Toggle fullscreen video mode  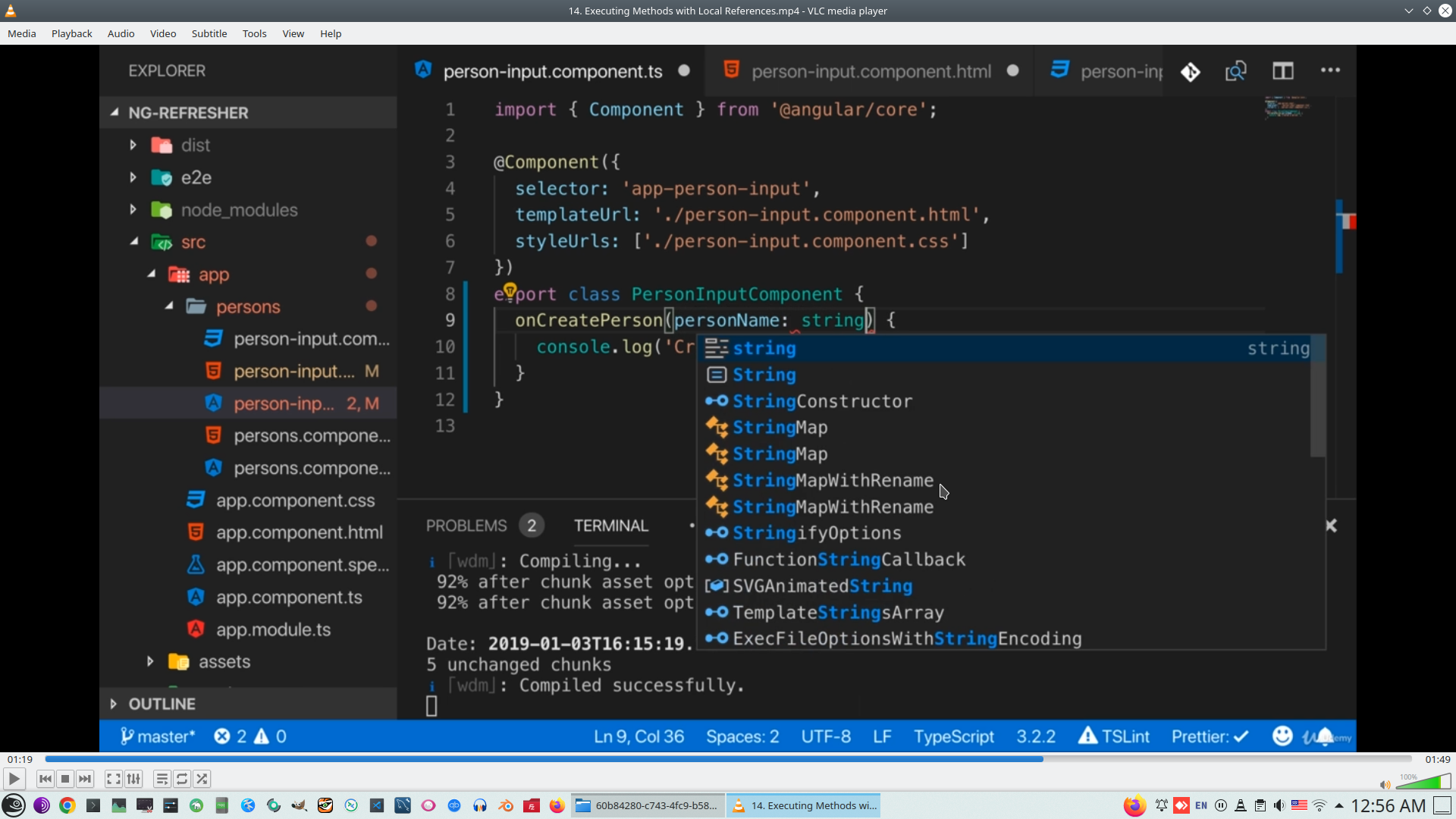click(113, 779)
